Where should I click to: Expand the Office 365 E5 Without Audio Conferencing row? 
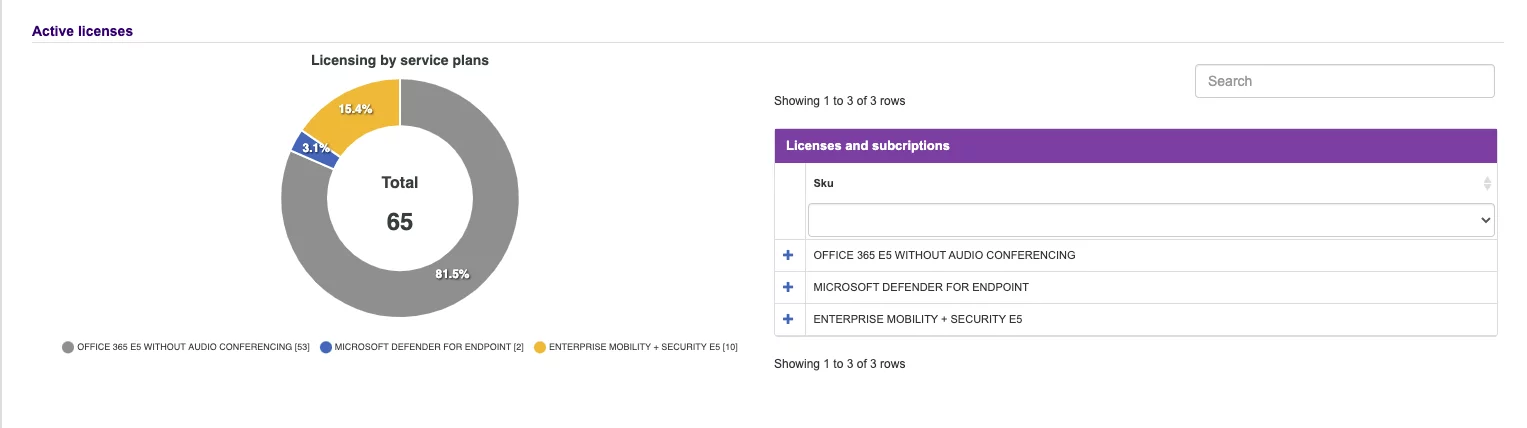pyautogui.click(x=788, y=255)
